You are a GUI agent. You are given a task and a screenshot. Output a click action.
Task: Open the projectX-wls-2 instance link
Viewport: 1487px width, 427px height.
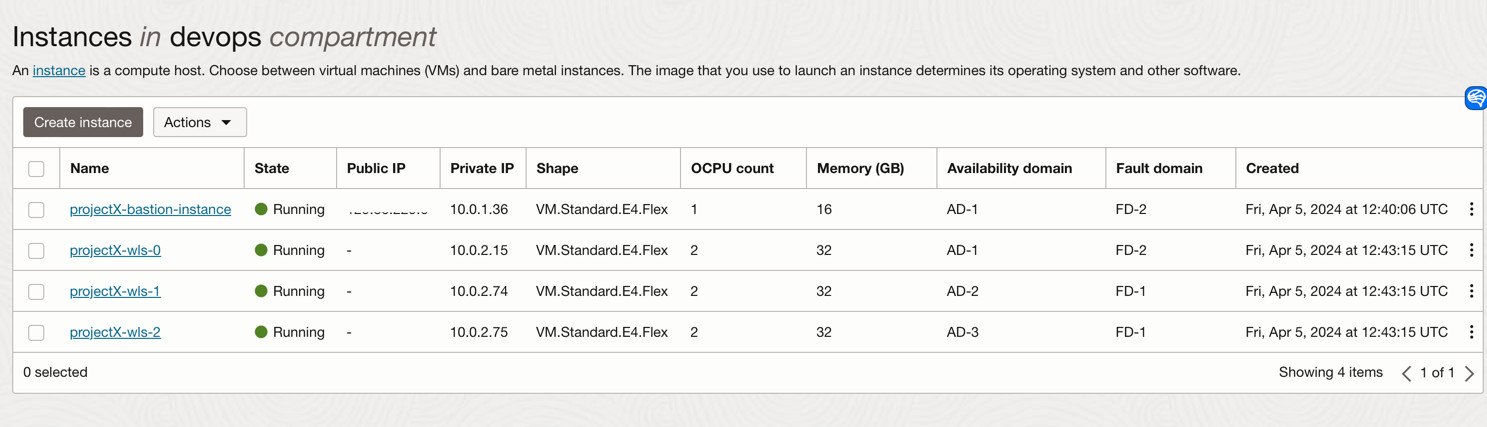pyautogui.click(x=115, y=332)
